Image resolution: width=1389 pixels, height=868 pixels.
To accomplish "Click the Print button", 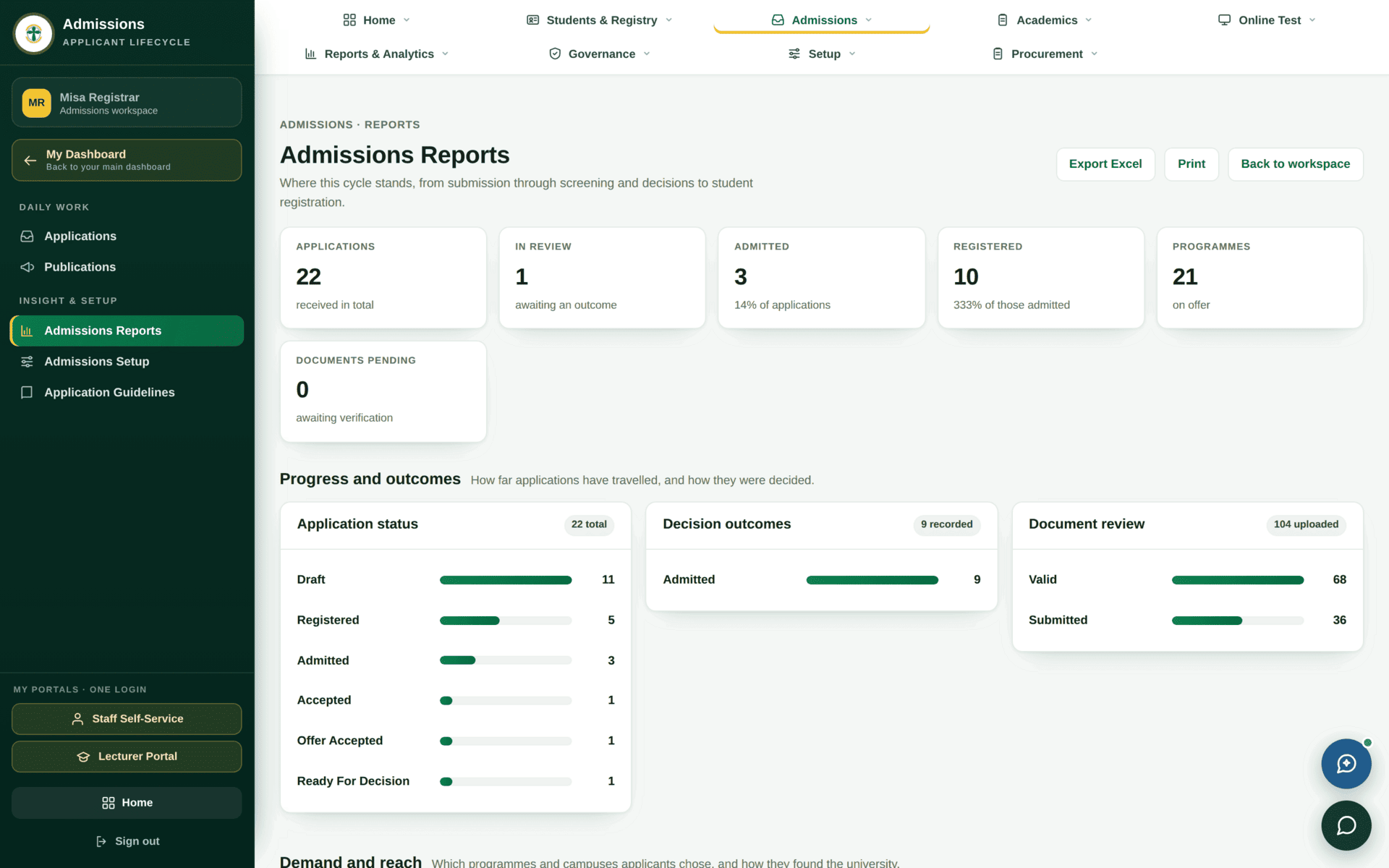I will [1192, 164].
